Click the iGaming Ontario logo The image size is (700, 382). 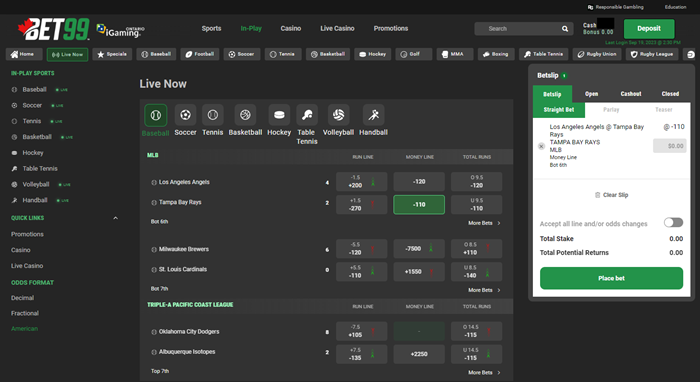(121, 30)
